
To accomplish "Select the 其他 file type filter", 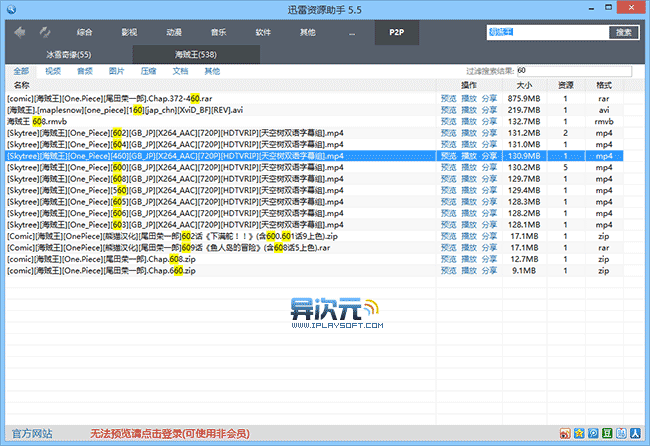I will (212, 71).
